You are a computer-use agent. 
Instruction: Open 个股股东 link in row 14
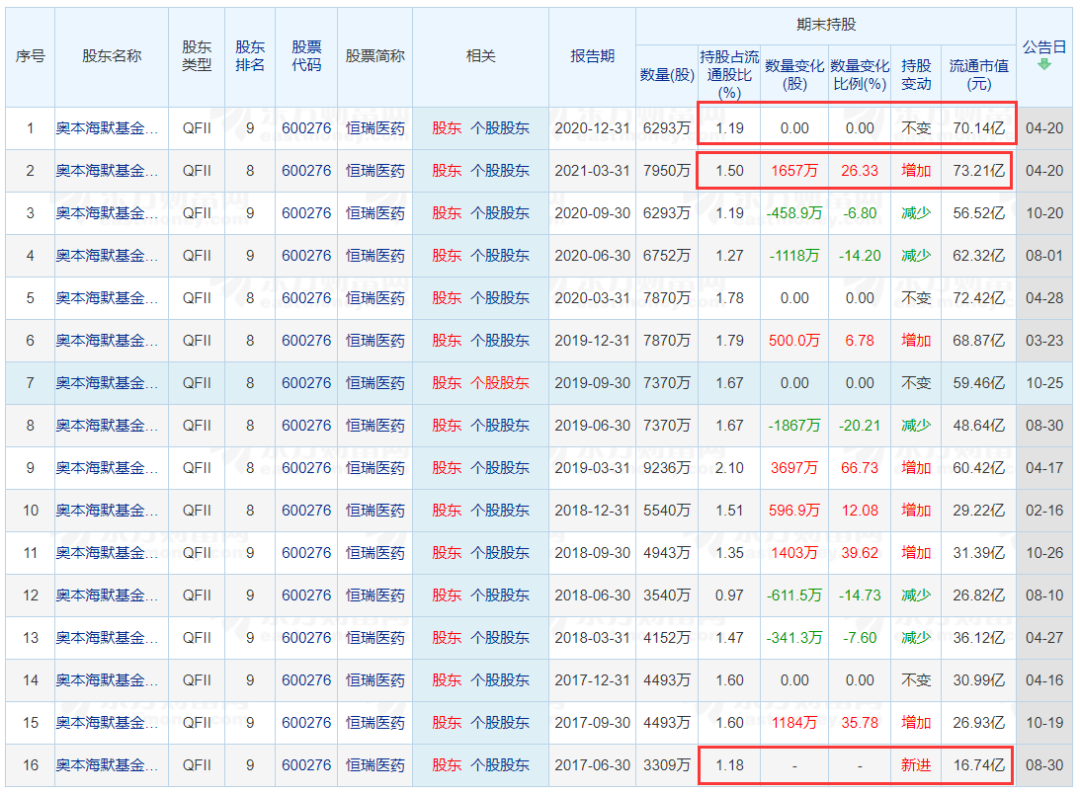[x=500, y=680]
